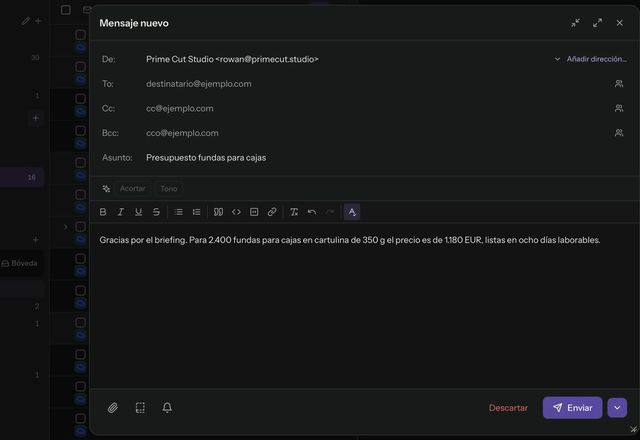
Task: Open contacts picker for the Cc field
Action: tap(619, 108)
